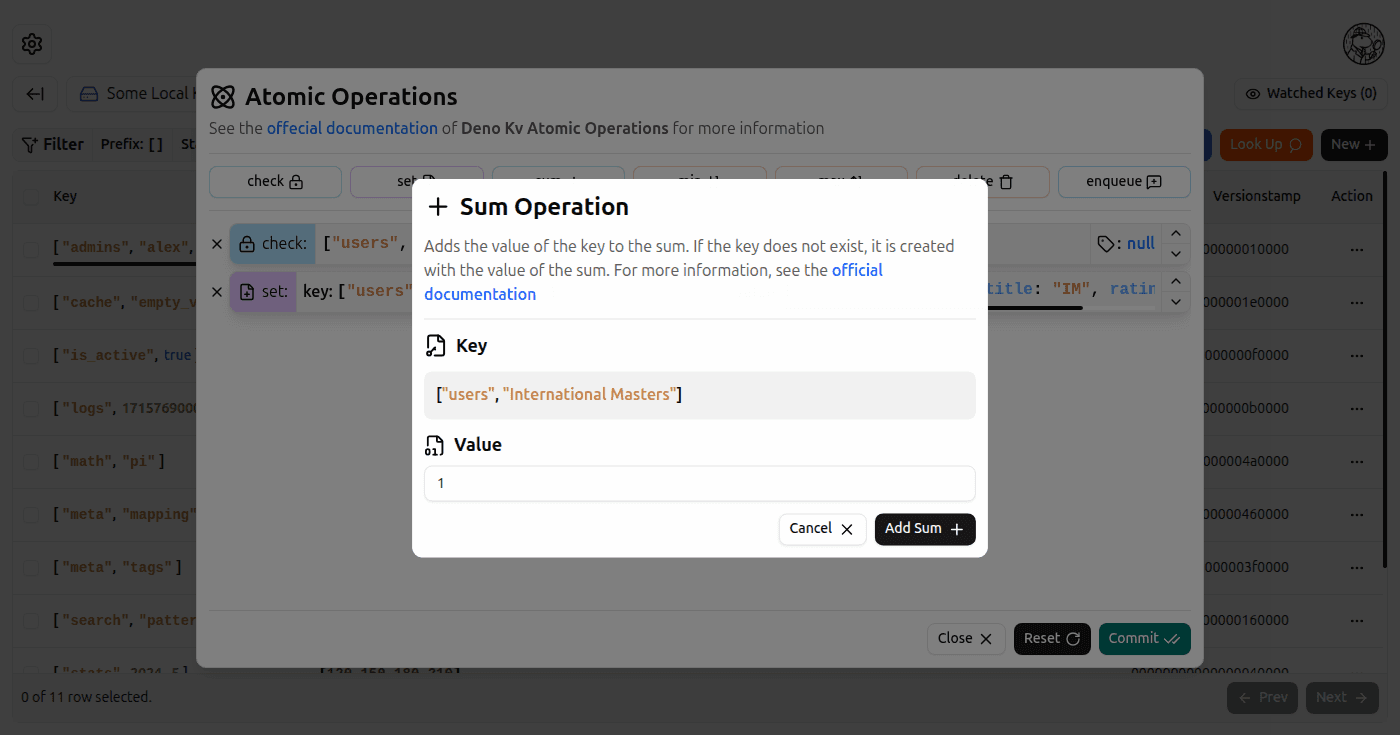Select the meta tags row checkbox
This screenshot has width=1400, height=735.
click(32, 567)
